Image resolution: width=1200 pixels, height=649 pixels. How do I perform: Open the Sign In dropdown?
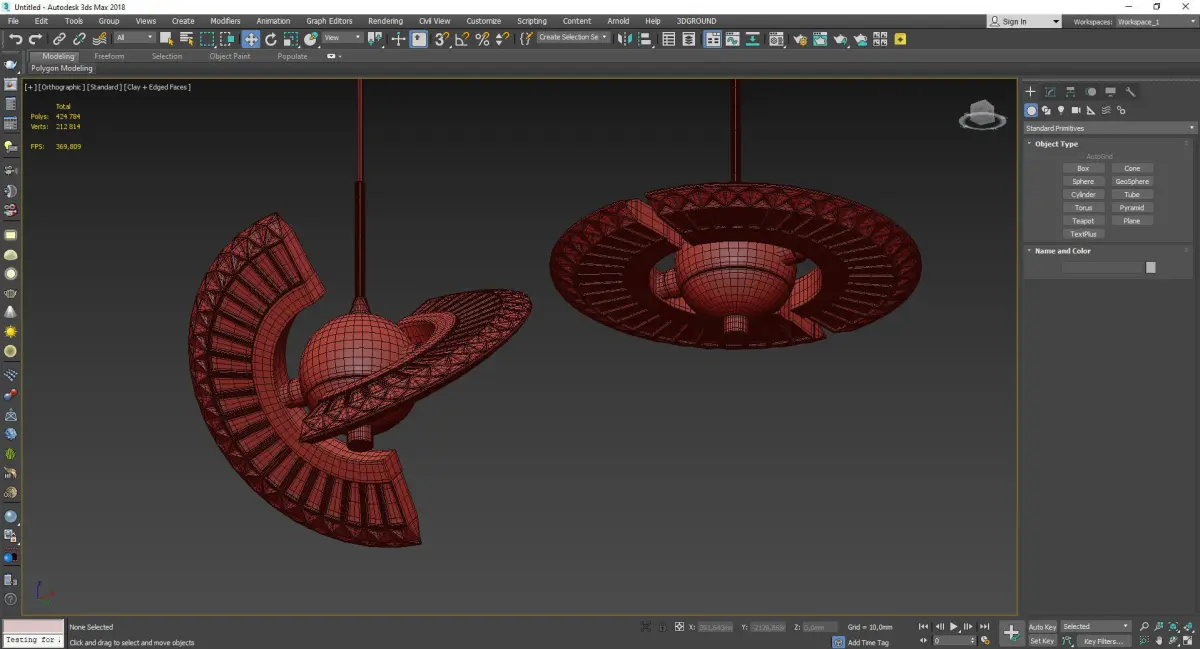click(1024, 21)
